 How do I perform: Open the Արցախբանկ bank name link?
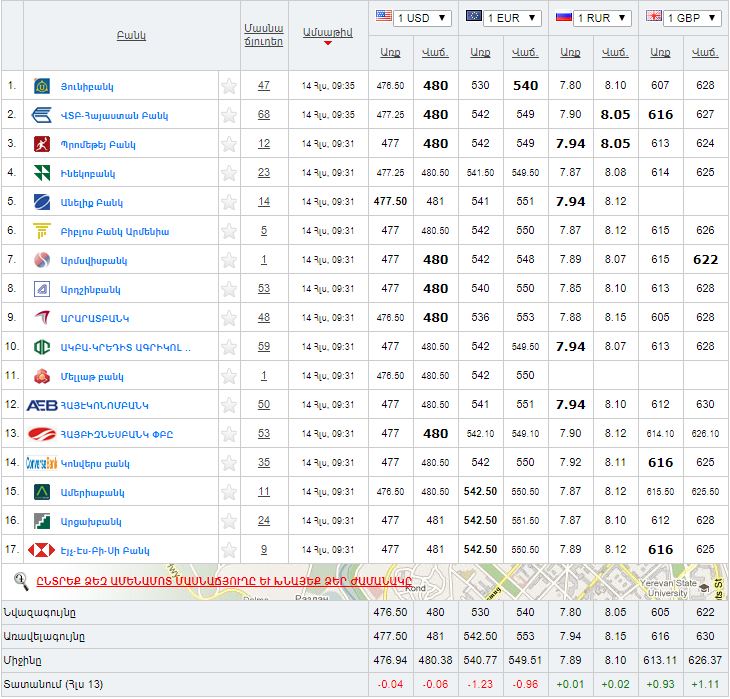point(91,521)
